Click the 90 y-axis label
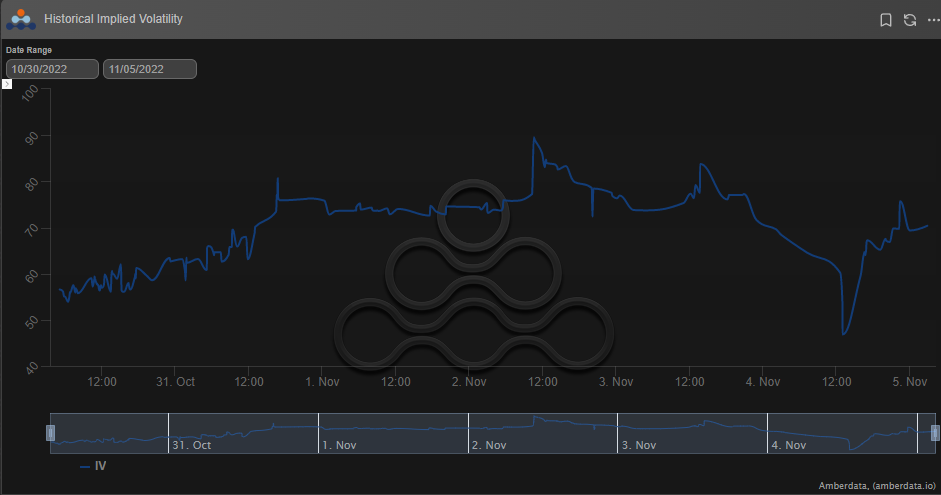Viewport: 941px width, 495px height. click(32, 139)
